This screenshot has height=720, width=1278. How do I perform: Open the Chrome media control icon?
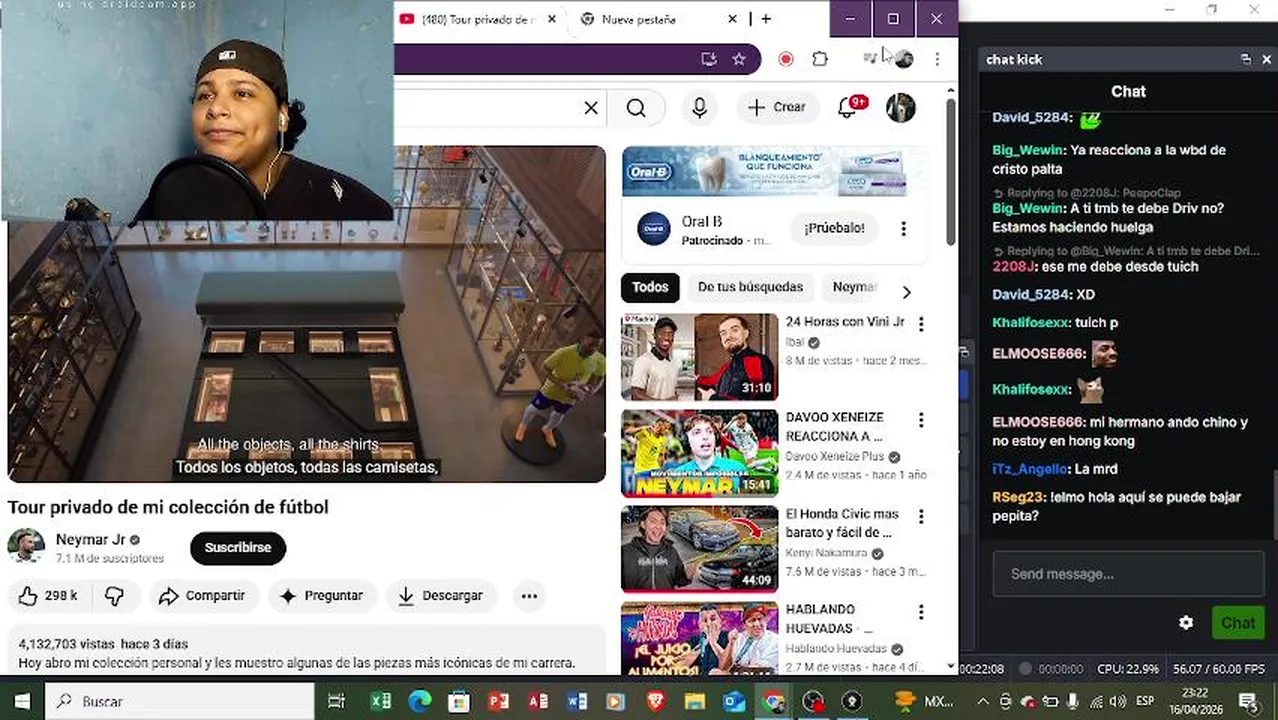[870, 59]
